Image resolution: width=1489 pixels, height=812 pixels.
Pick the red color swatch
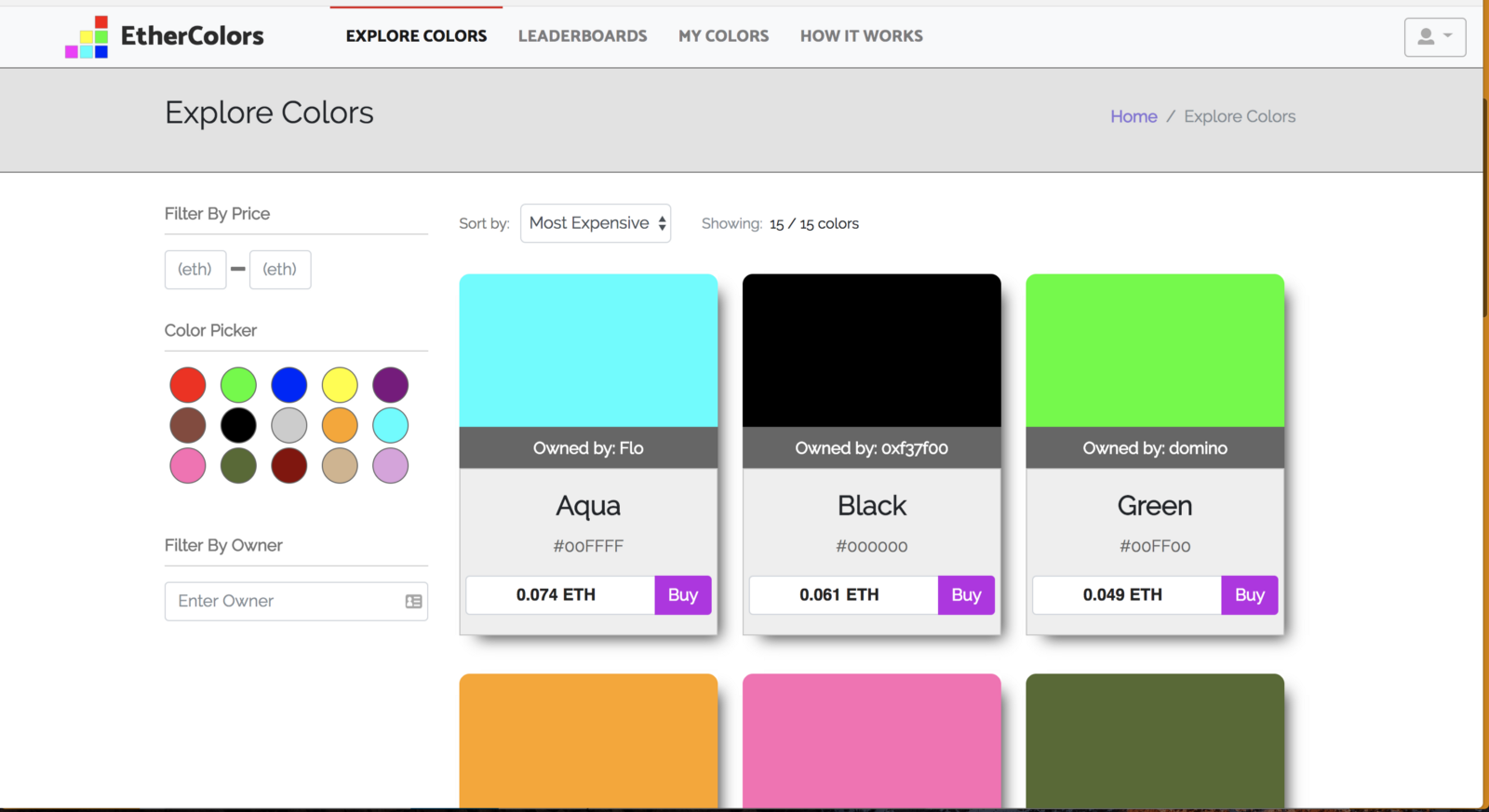188,385
